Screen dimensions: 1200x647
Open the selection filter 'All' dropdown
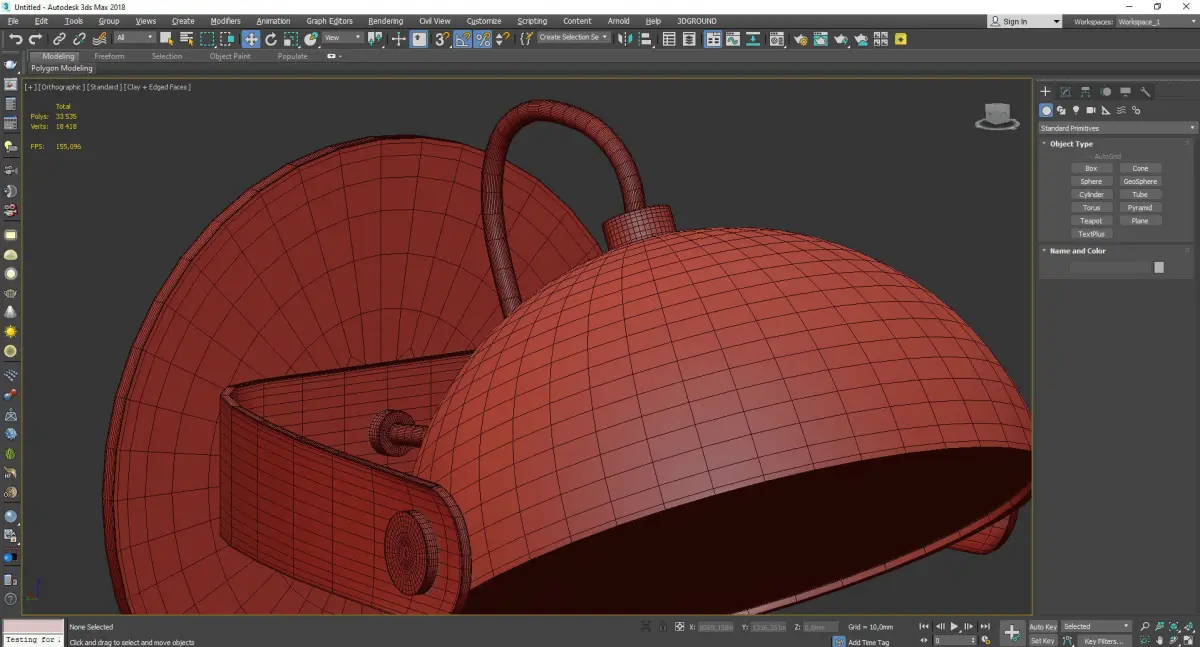(x=134, y=38)
